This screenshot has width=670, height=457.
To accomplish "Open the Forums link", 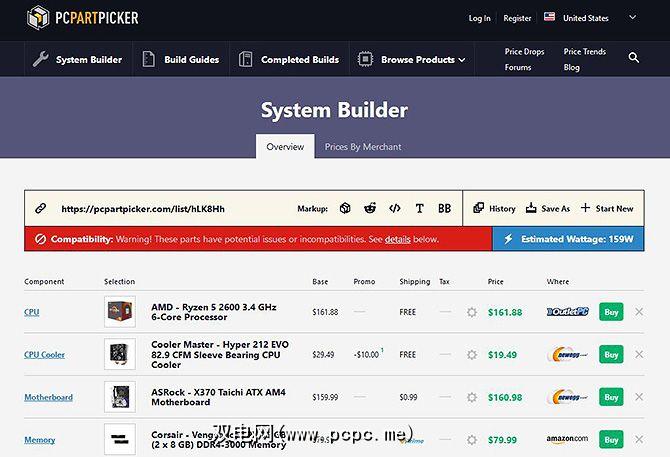I will pos(518,67).
